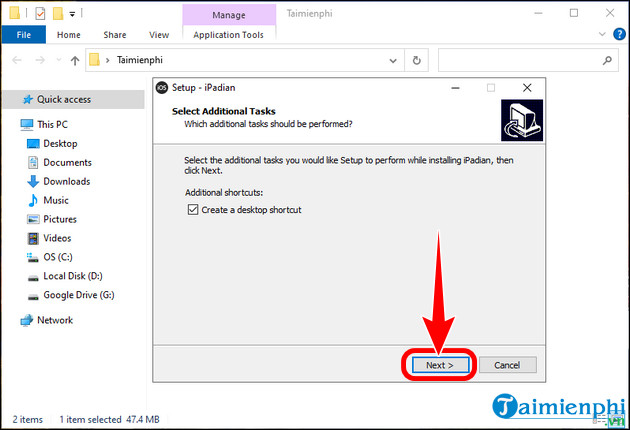The height and width of the screenshot is (430, 630).
Task: Go up one folder level
Action: coord(75,61)
